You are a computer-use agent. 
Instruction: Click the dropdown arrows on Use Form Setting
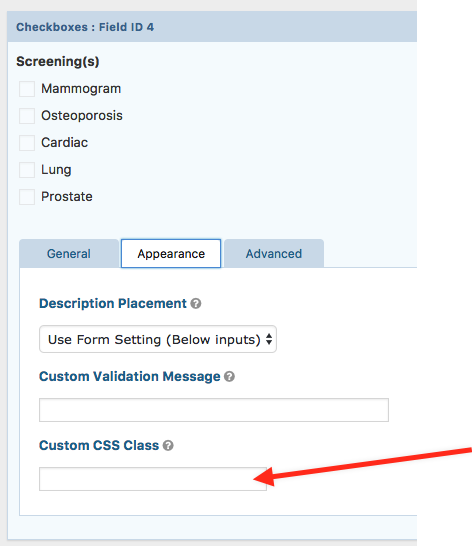click(269, 339)
